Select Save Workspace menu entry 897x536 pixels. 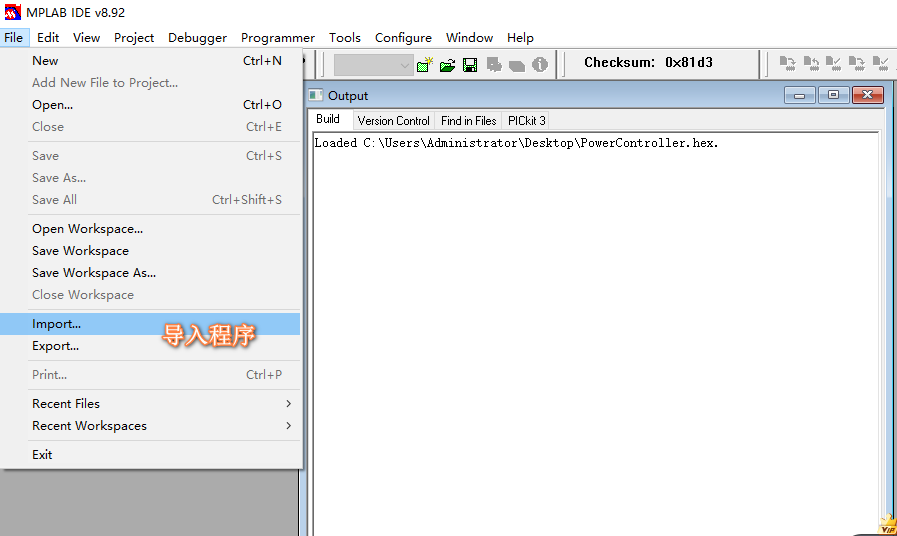tap(151, 251)
